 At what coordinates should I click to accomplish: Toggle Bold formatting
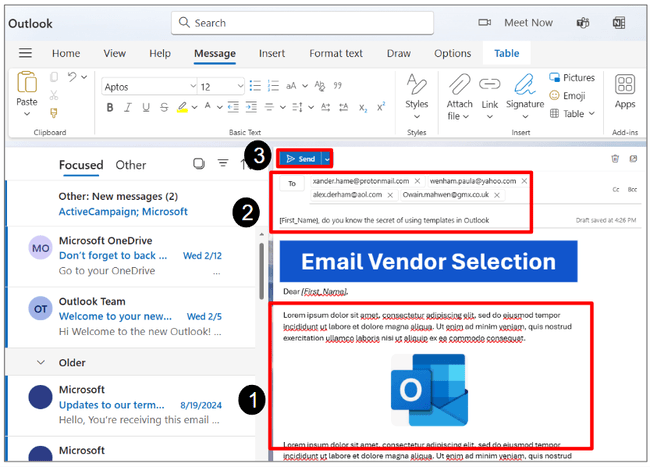pos(110,107)
